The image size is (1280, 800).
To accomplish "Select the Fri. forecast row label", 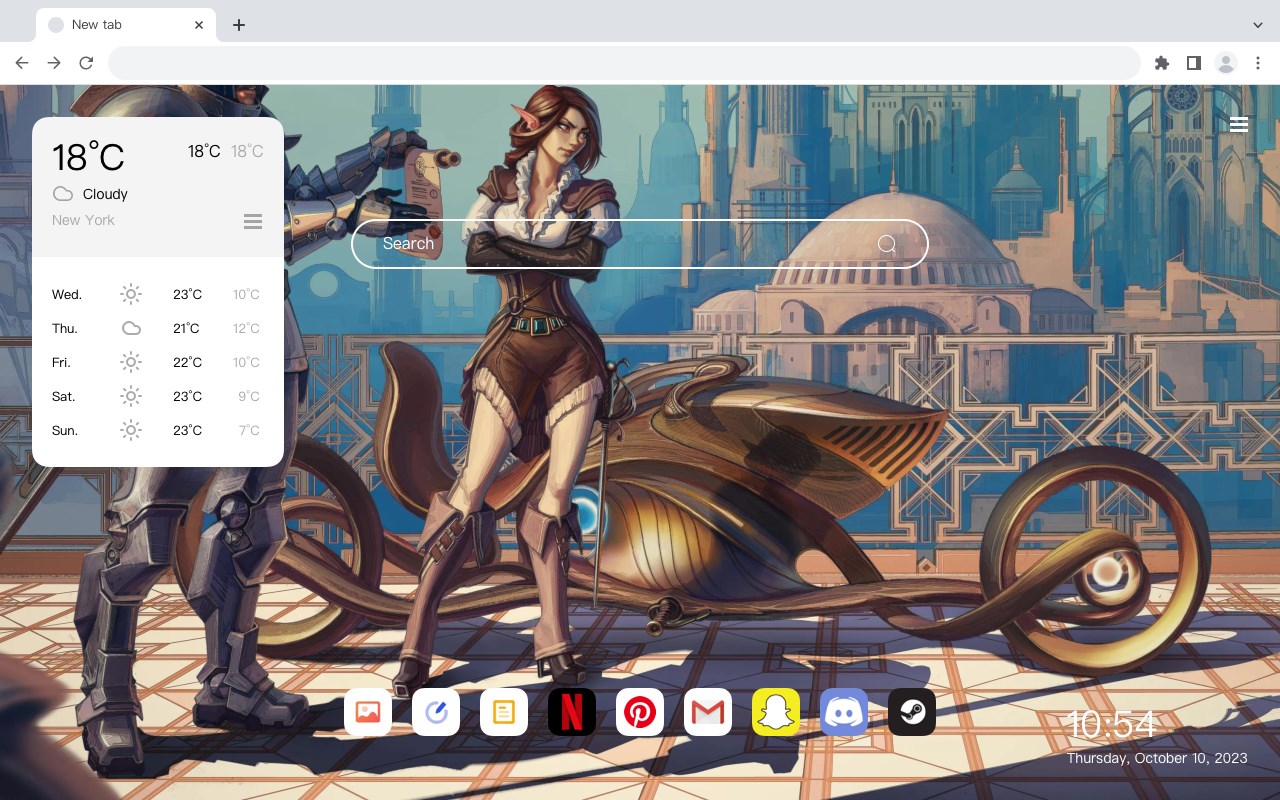I will coord(61,362).
